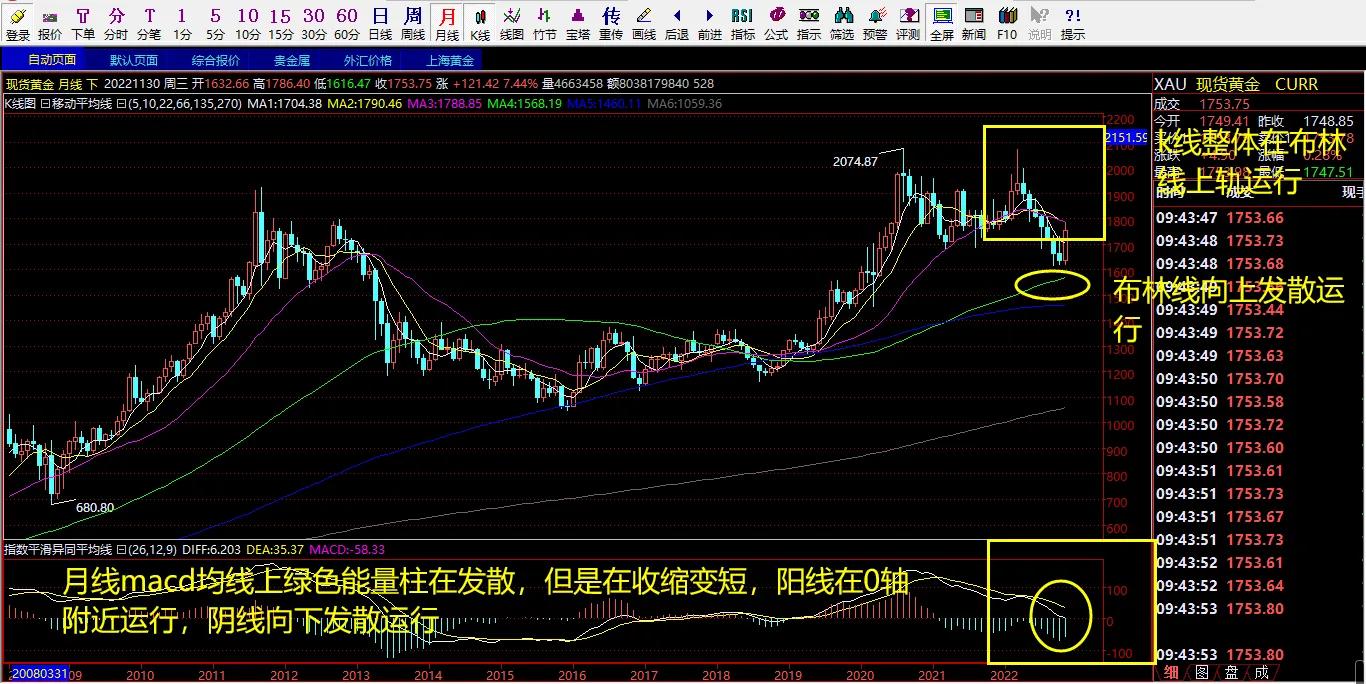The width and height of the screenshot is (1366, 684).
Task: Switch chart period to 周线 weekly
Action: 414,20
